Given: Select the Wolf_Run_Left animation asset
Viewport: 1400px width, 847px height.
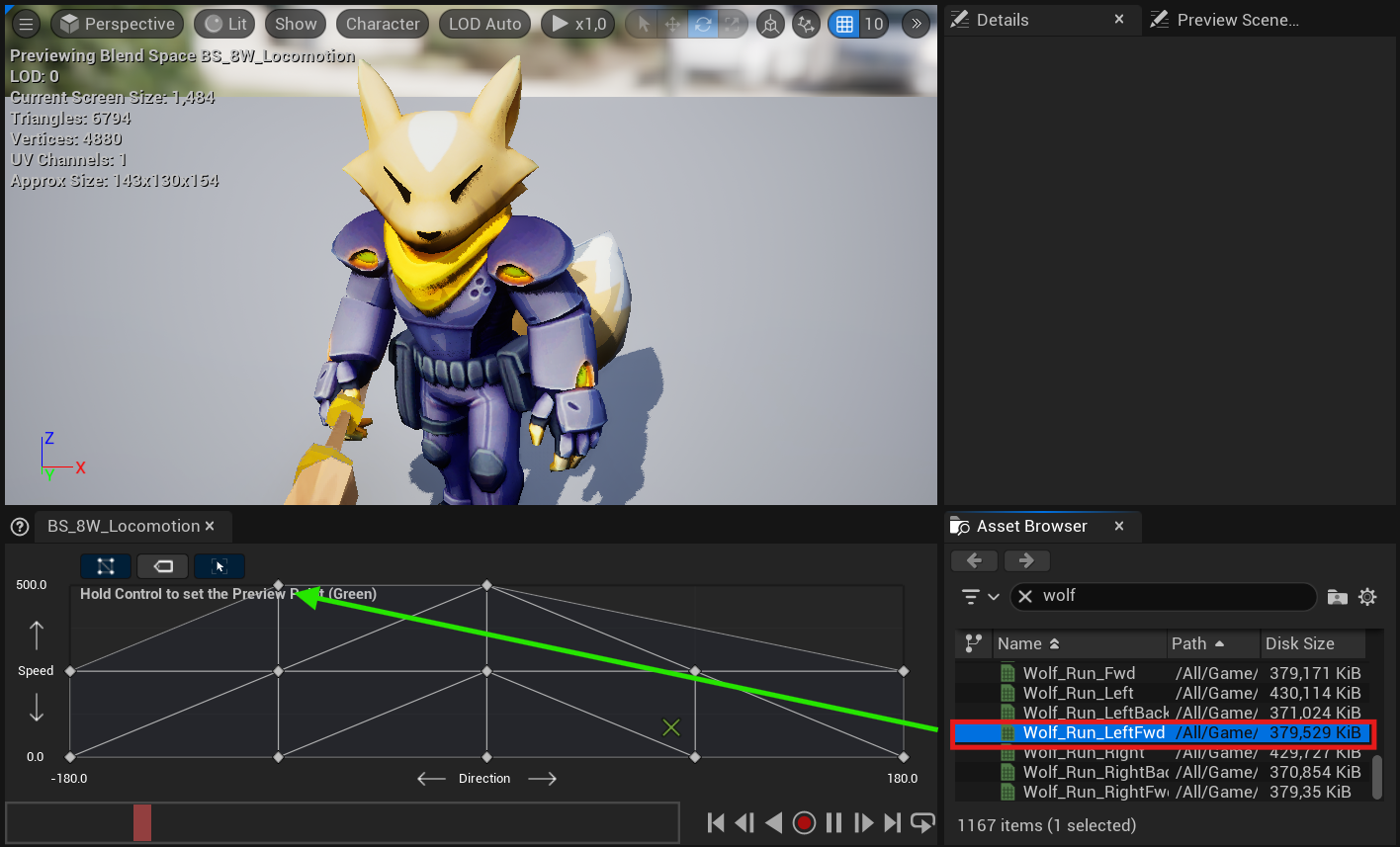Looking at the screenshot, I should click(x=1164, y=693).
